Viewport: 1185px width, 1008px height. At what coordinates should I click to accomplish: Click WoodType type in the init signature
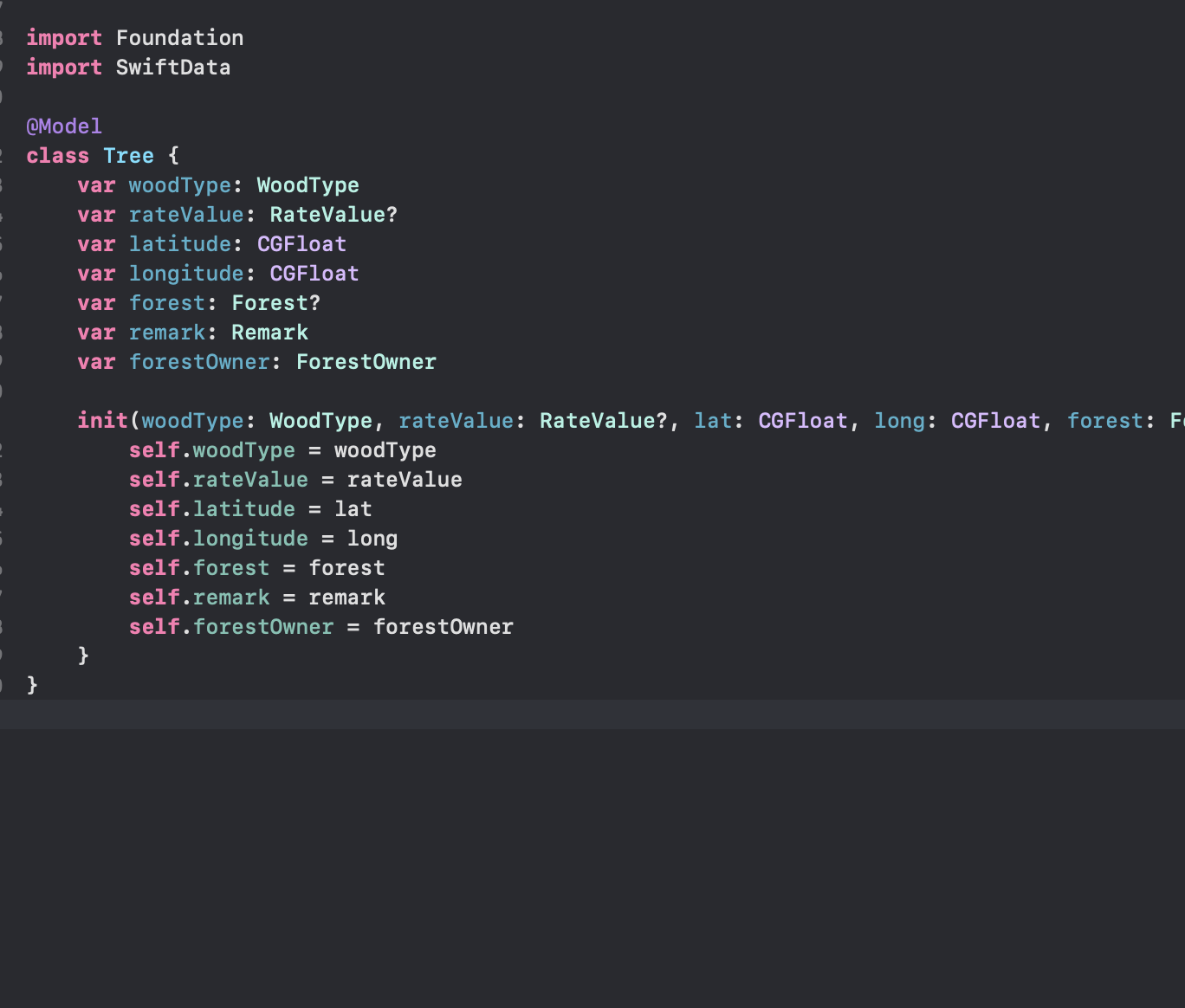321,421
